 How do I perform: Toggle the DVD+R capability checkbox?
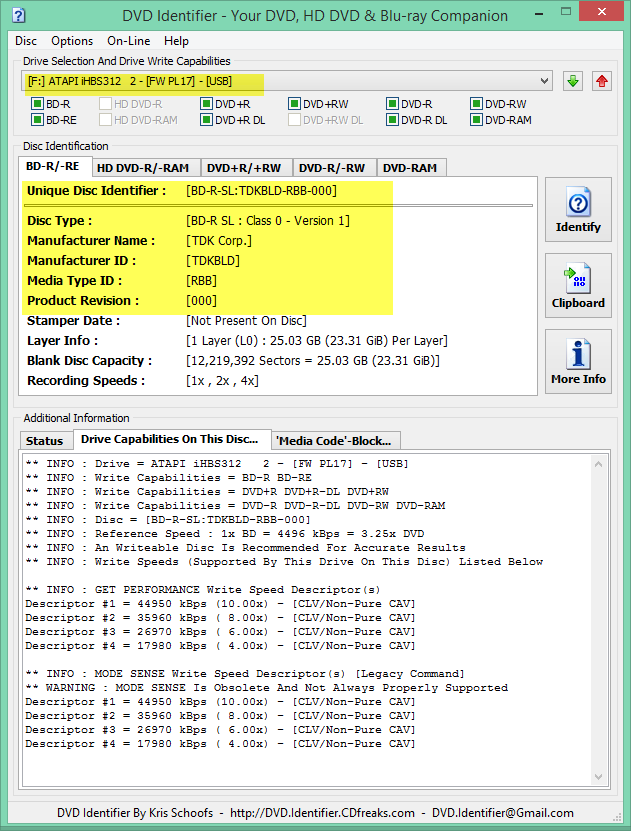(x=206, y=104)
